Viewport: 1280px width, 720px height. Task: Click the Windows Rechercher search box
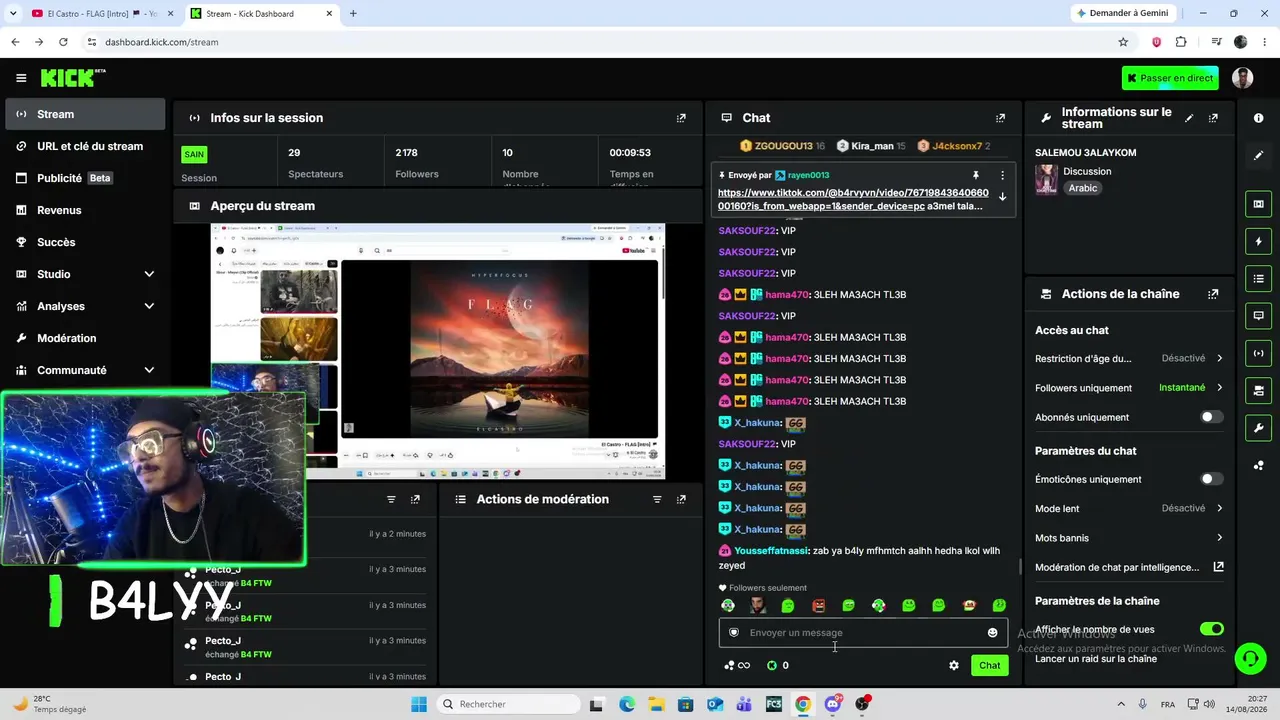(506, 704)
